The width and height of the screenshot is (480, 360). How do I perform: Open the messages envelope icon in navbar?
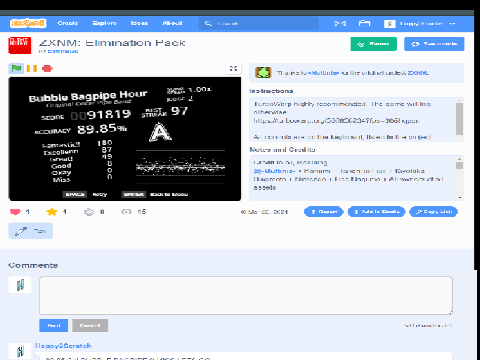[x=340, y=23]
